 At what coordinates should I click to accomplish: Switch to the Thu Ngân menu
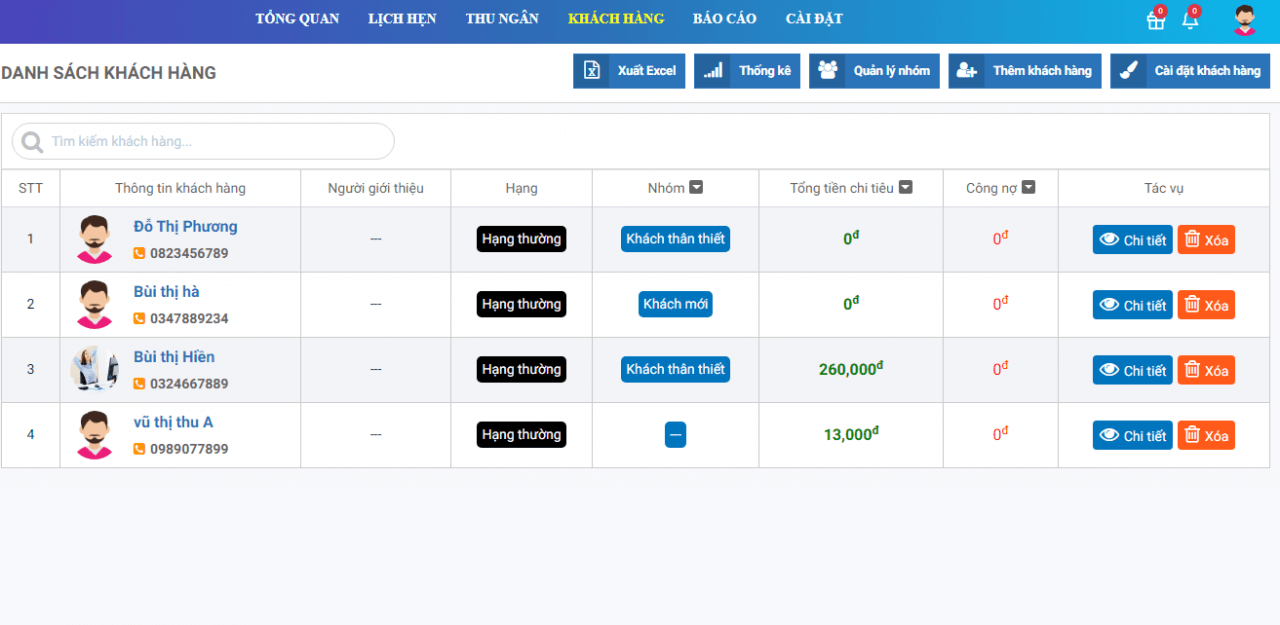[502, 19]
